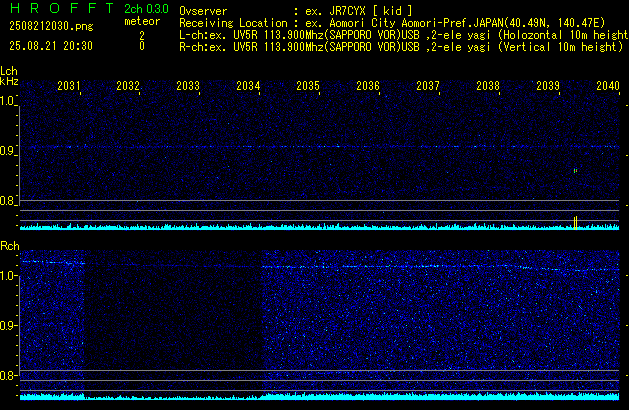This screenshot has width=629, height=410.
Task: Click the 2039 time marker
Action: click(x=548, y=86)
